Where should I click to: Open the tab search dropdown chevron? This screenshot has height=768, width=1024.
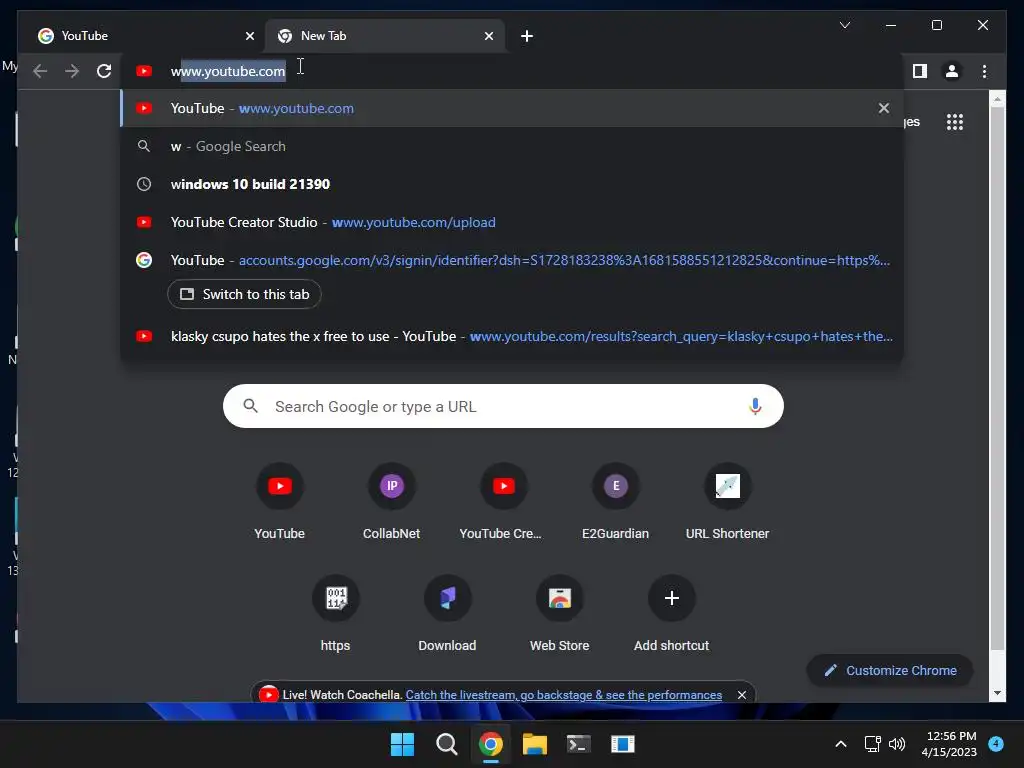844,25
